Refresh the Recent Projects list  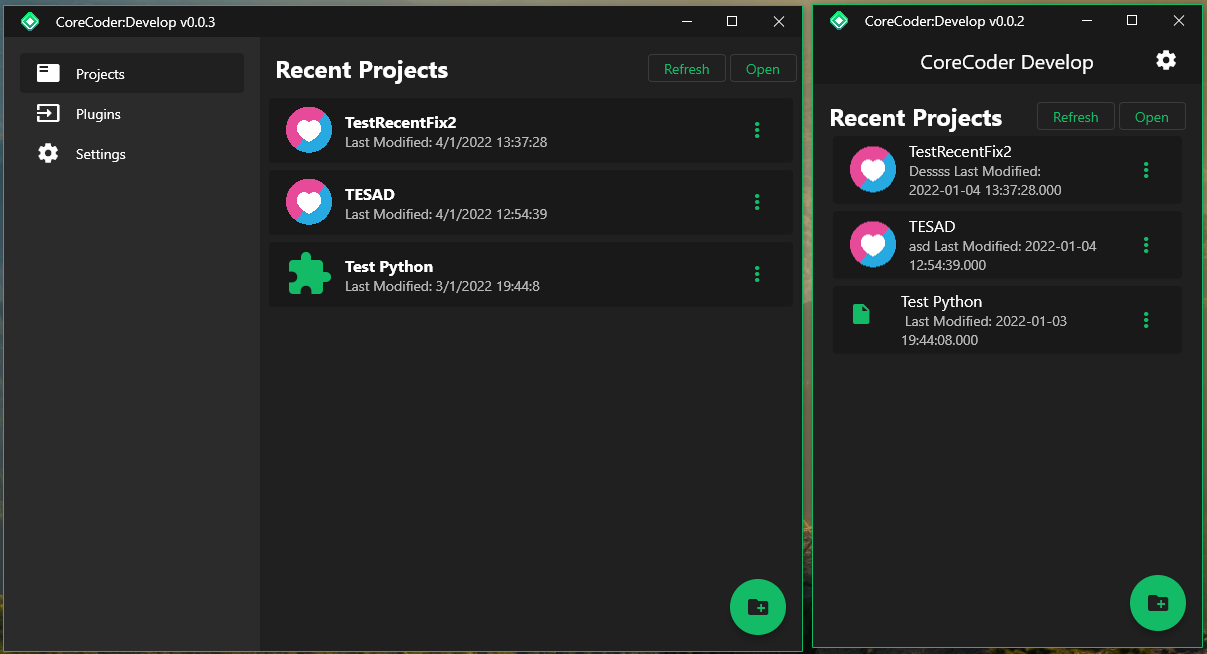tap(686, 68)
